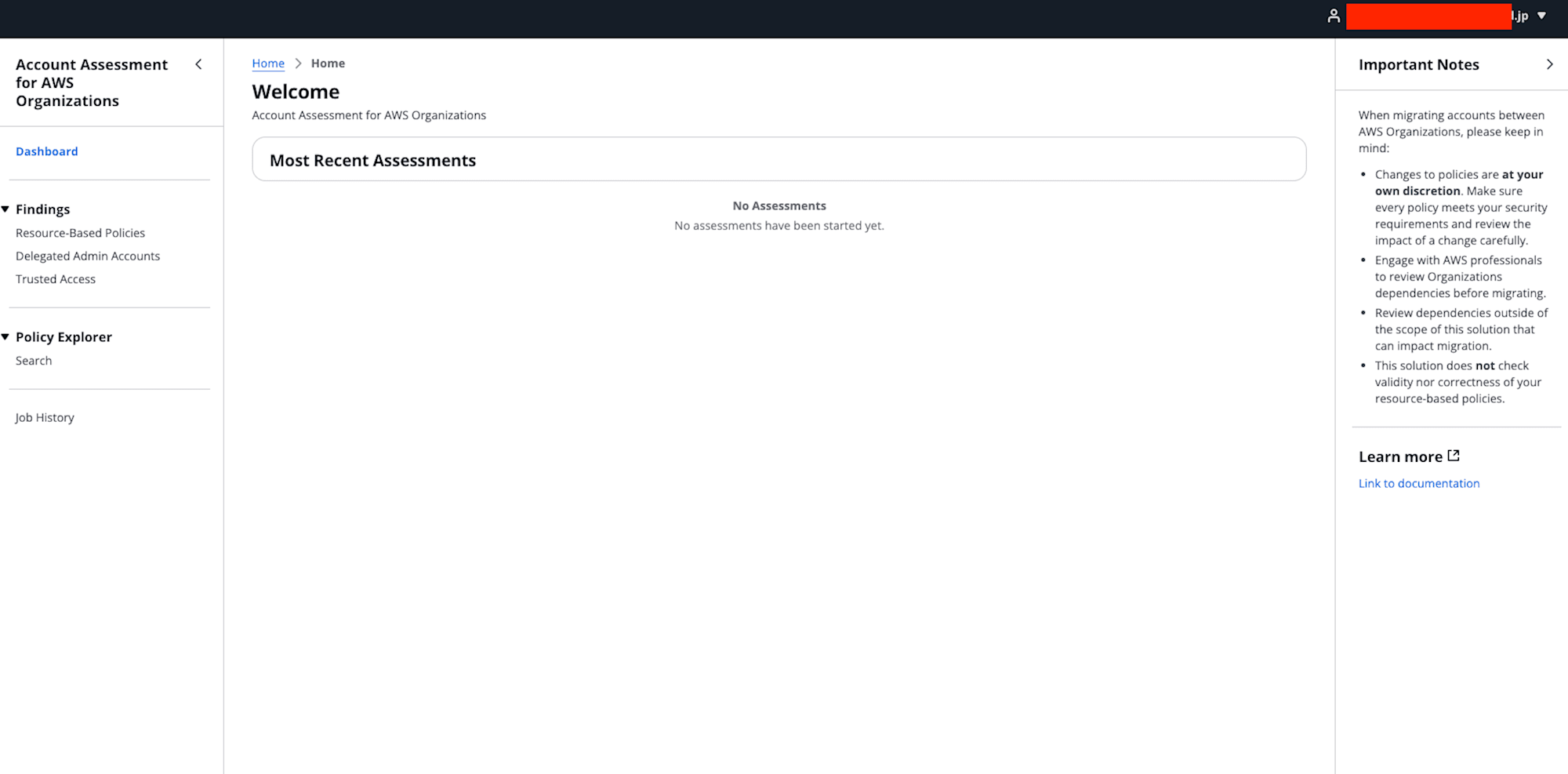Viewport: 1568px width, 774px height.
Task: Collapse the Important Notes panel chevron
Action: (x=1549, y=64)
